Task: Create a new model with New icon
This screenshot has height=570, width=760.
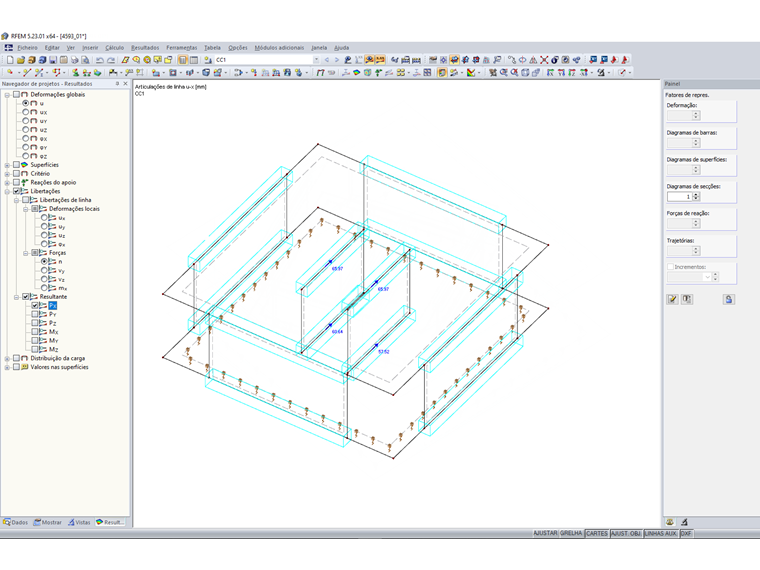Action: coord(10,60)
